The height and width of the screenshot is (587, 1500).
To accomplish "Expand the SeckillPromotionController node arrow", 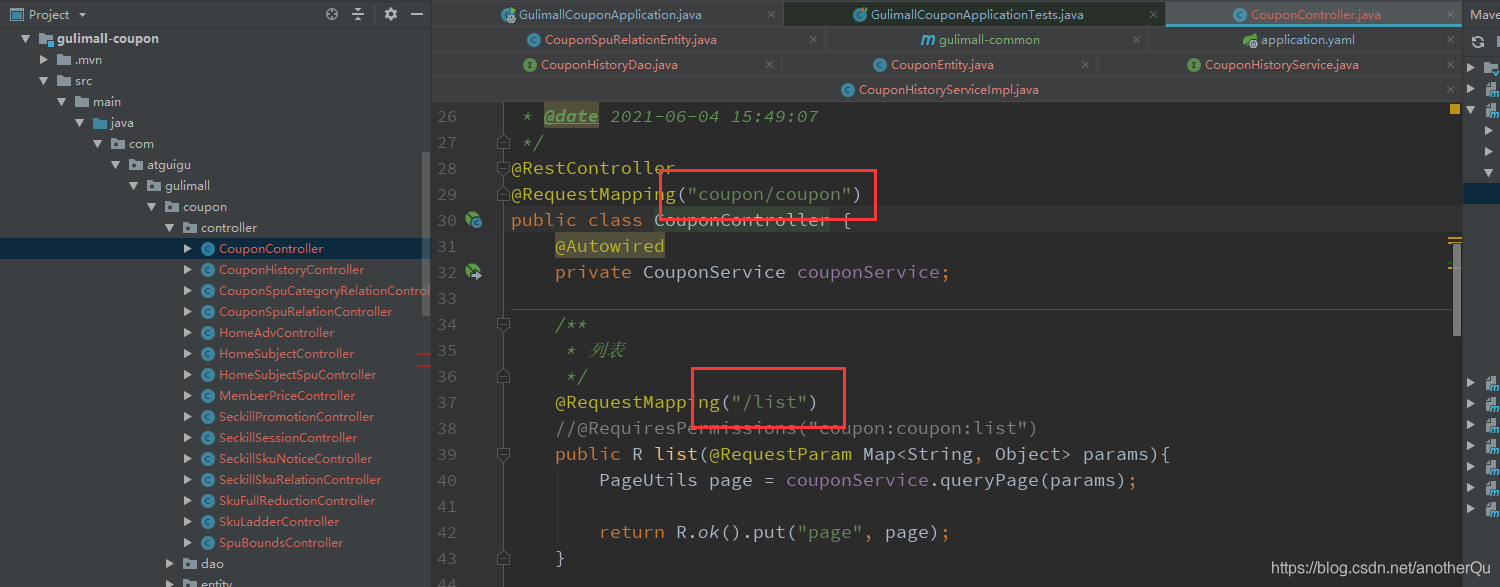I will tap(188, 417).
